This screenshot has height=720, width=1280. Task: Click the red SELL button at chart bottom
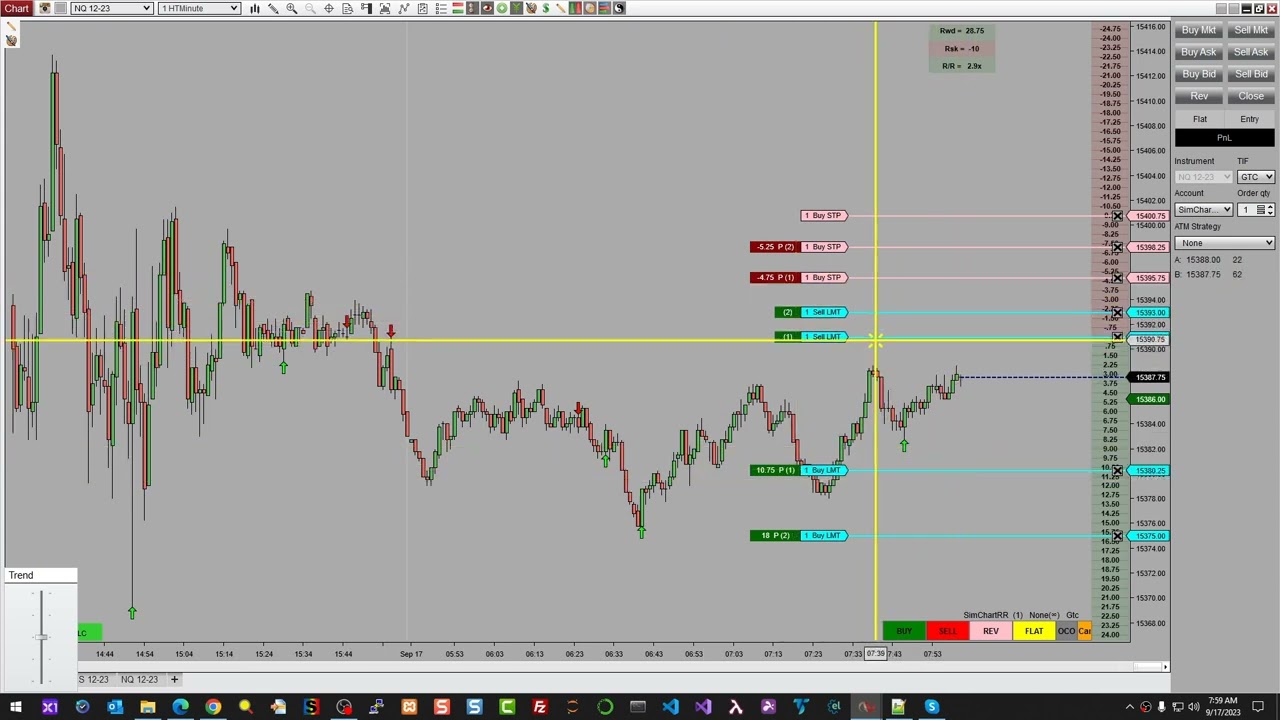tap(947, 631)
